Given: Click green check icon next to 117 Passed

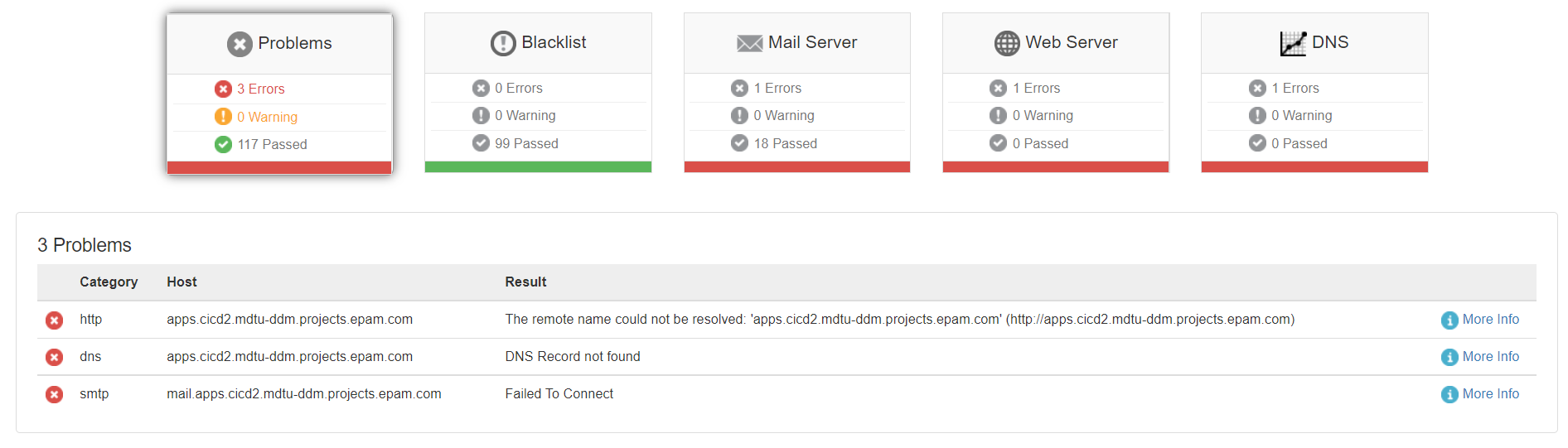Looking at the screenshot, I should 223,145.
